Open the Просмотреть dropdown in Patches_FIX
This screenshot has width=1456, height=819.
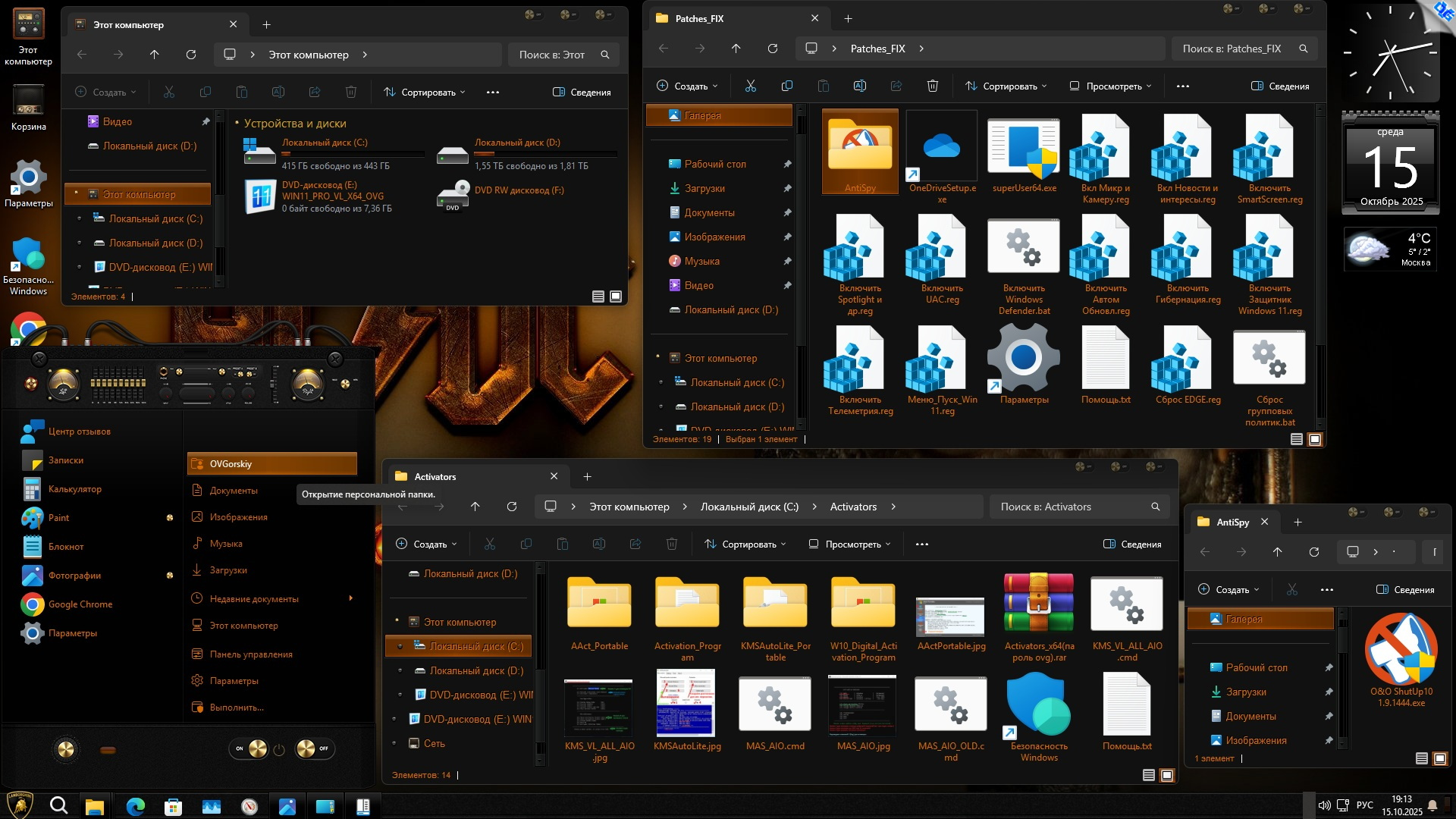click(1110, 86)
